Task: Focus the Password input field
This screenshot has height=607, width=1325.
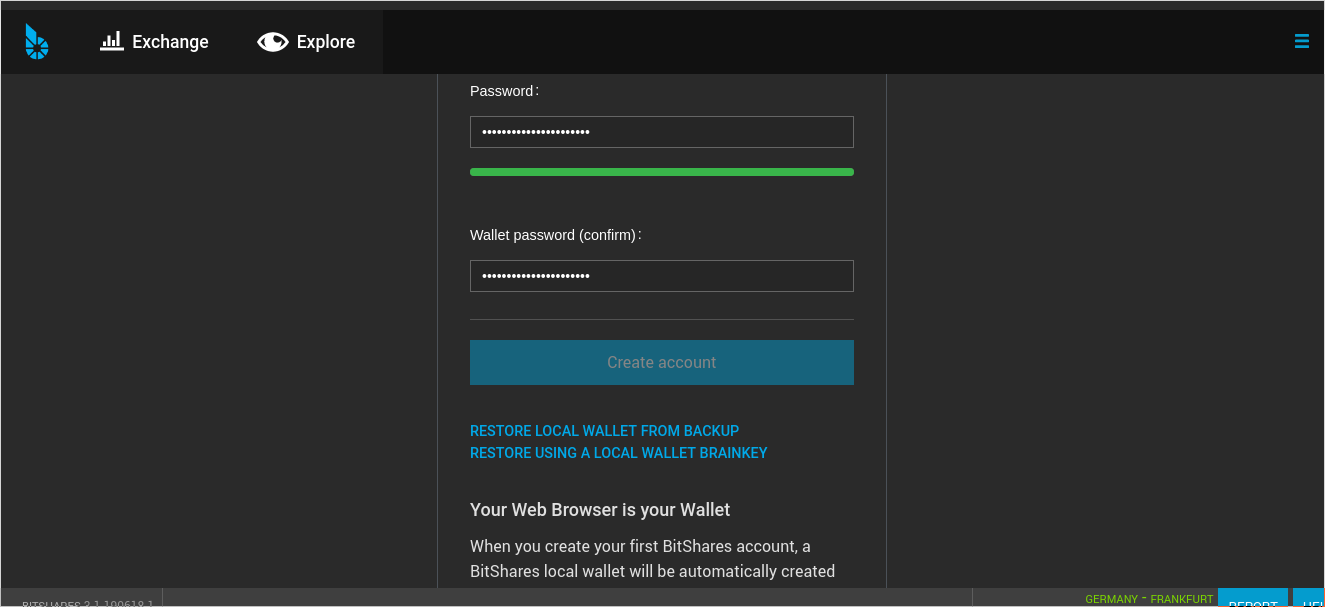Action: tap(662, 132)
